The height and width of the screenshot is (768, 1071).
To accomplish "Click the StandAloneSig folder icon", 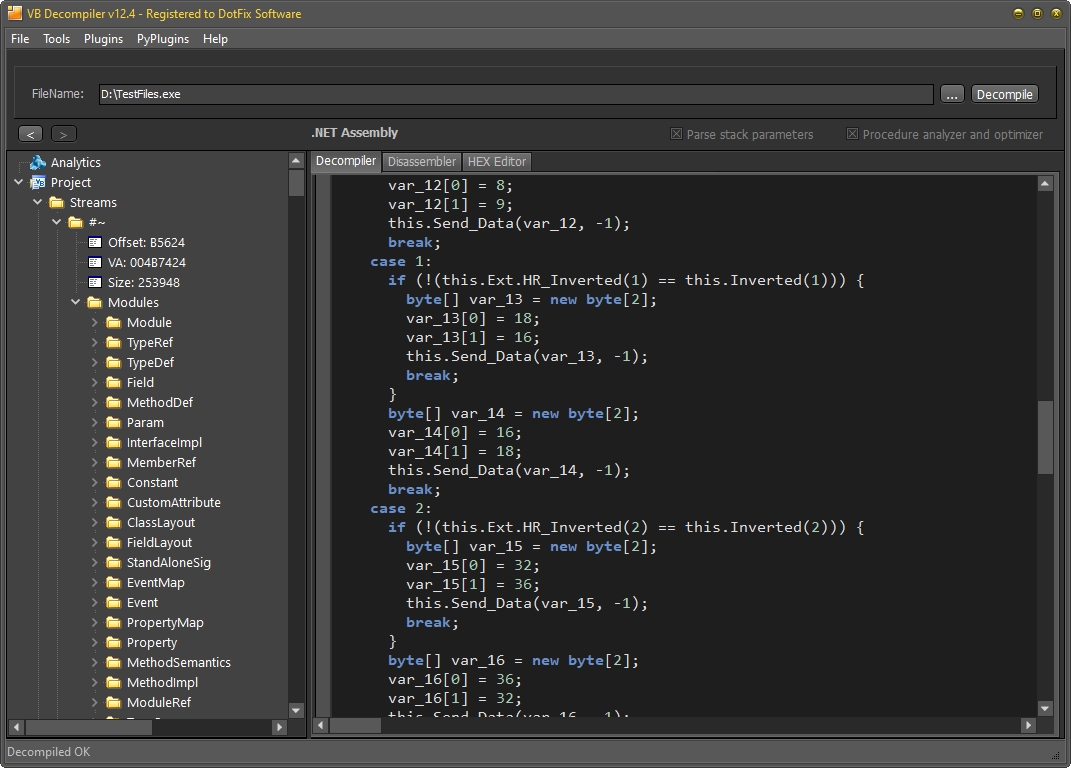I will (x=113, y=562).
